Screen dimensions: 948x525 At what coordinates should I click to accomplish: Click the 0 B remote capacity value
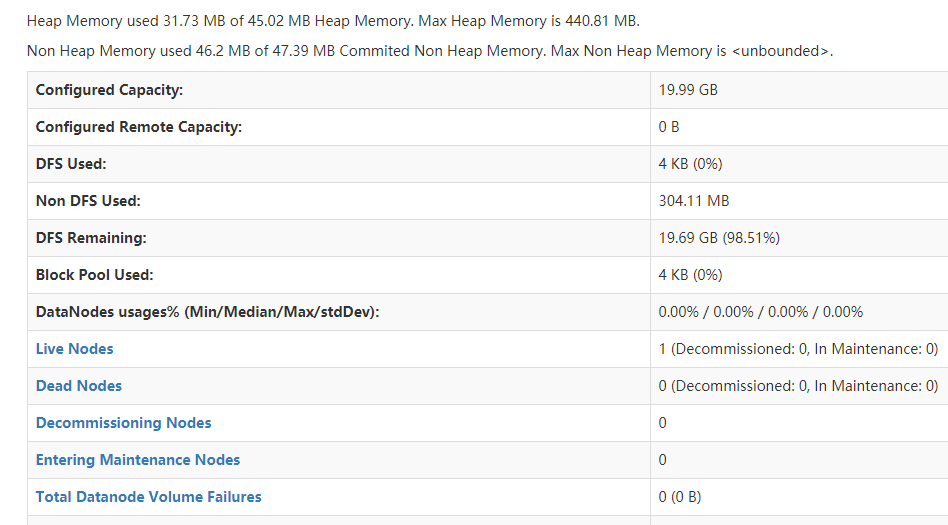coord(669,127)
